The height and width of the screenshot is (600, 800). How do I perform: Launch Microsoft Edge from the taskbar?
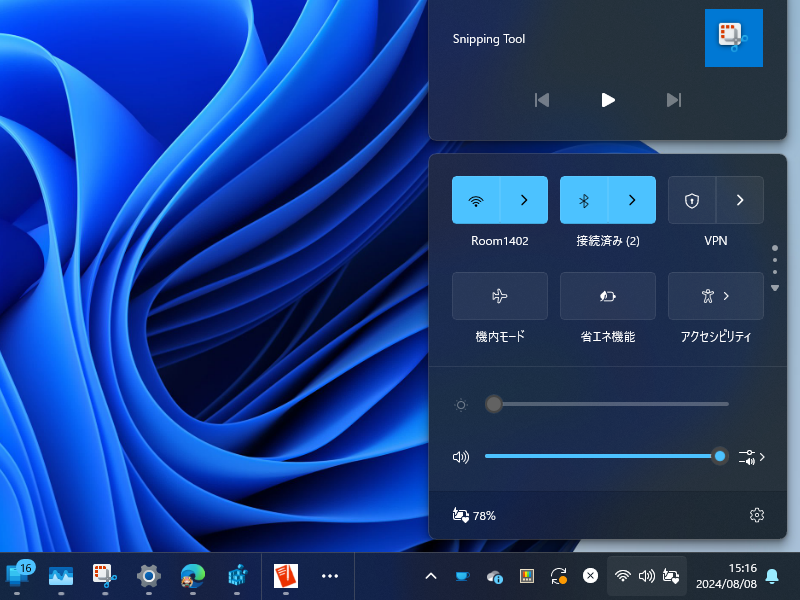(x=192, y=576)
